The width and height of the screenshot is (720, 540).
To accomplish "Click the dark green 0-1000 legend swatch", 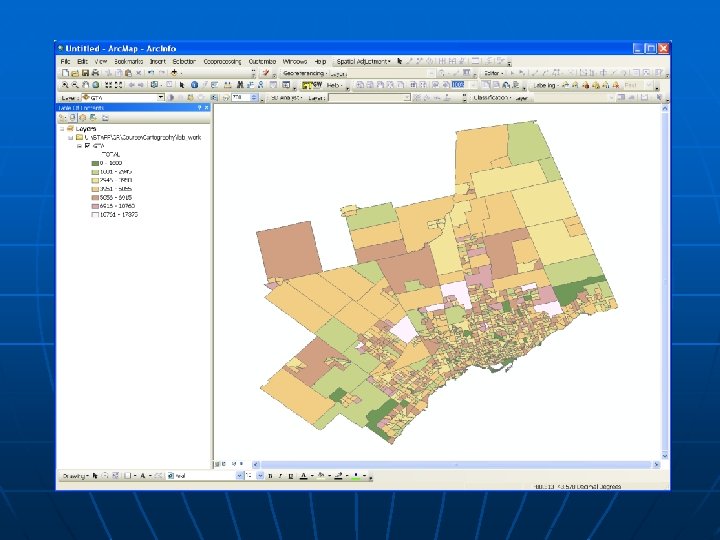I will coord(95,162).
